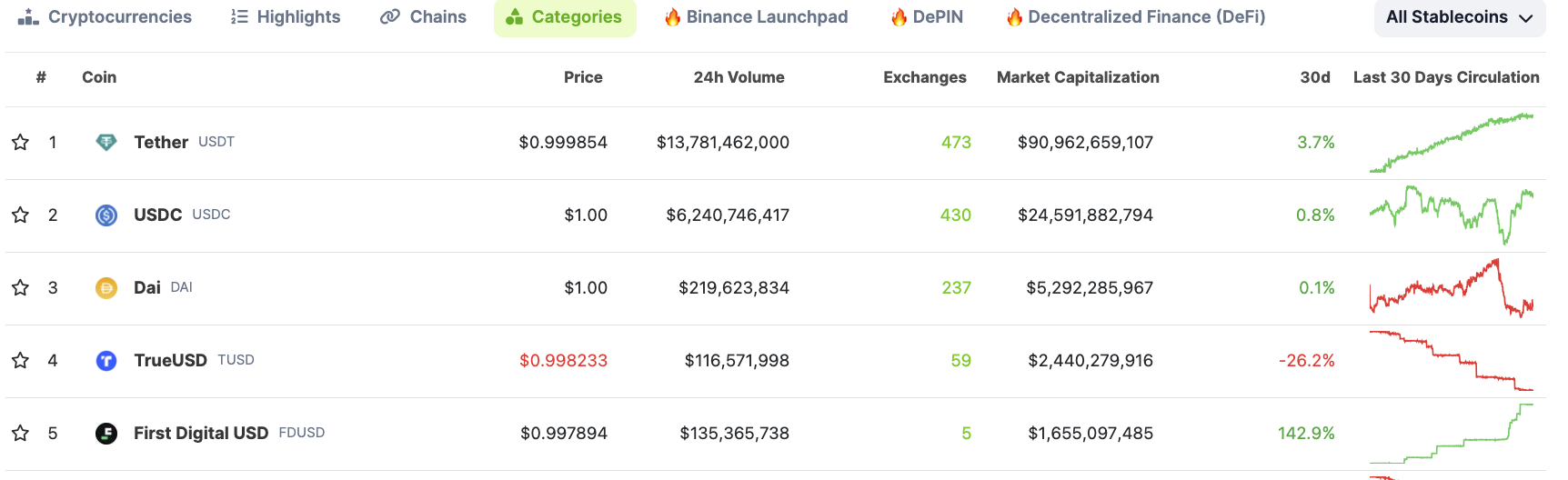Screen dimensions: 1568x480
Task: Favorite USDC with its star icon
Action: pyautogui.click(x=20, y=215)
